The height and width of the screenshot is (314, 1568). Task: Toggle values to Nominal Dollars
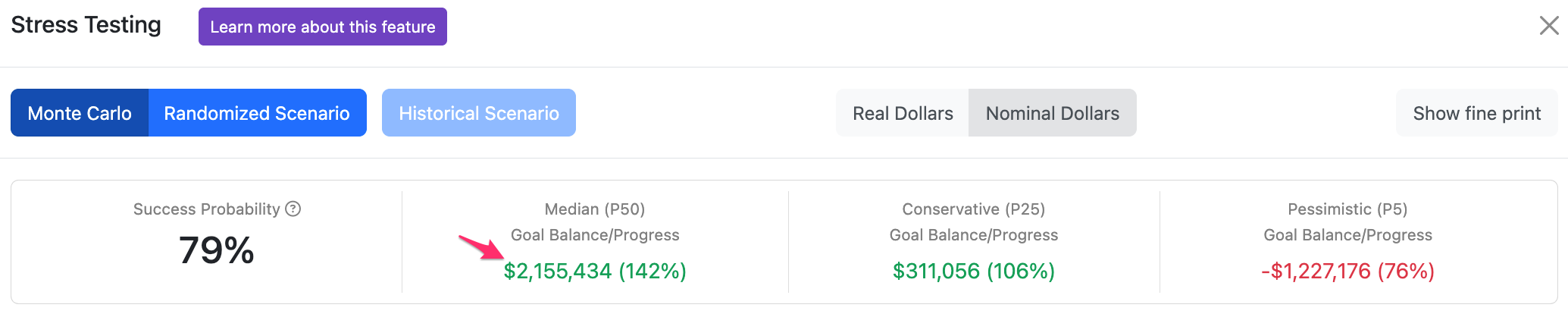[1053, 113]
